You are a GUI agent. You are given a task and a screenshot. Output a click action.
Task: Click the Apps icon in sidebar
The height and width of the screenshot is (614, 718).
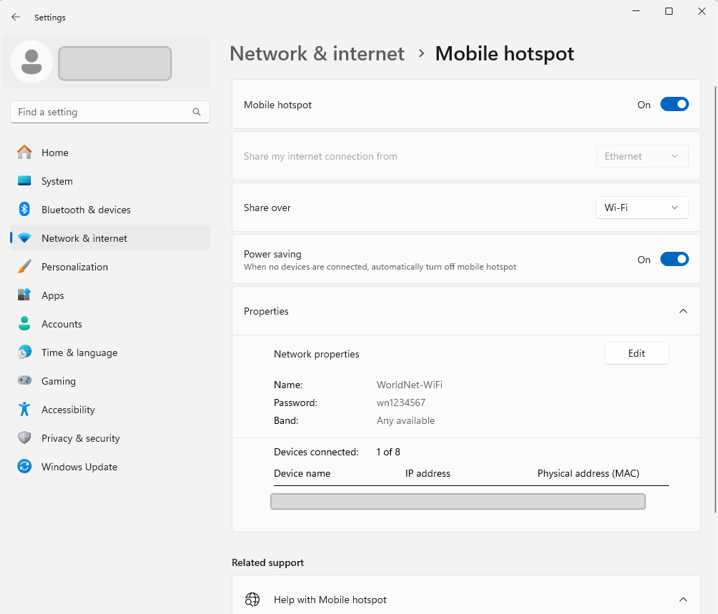point(25,295)
